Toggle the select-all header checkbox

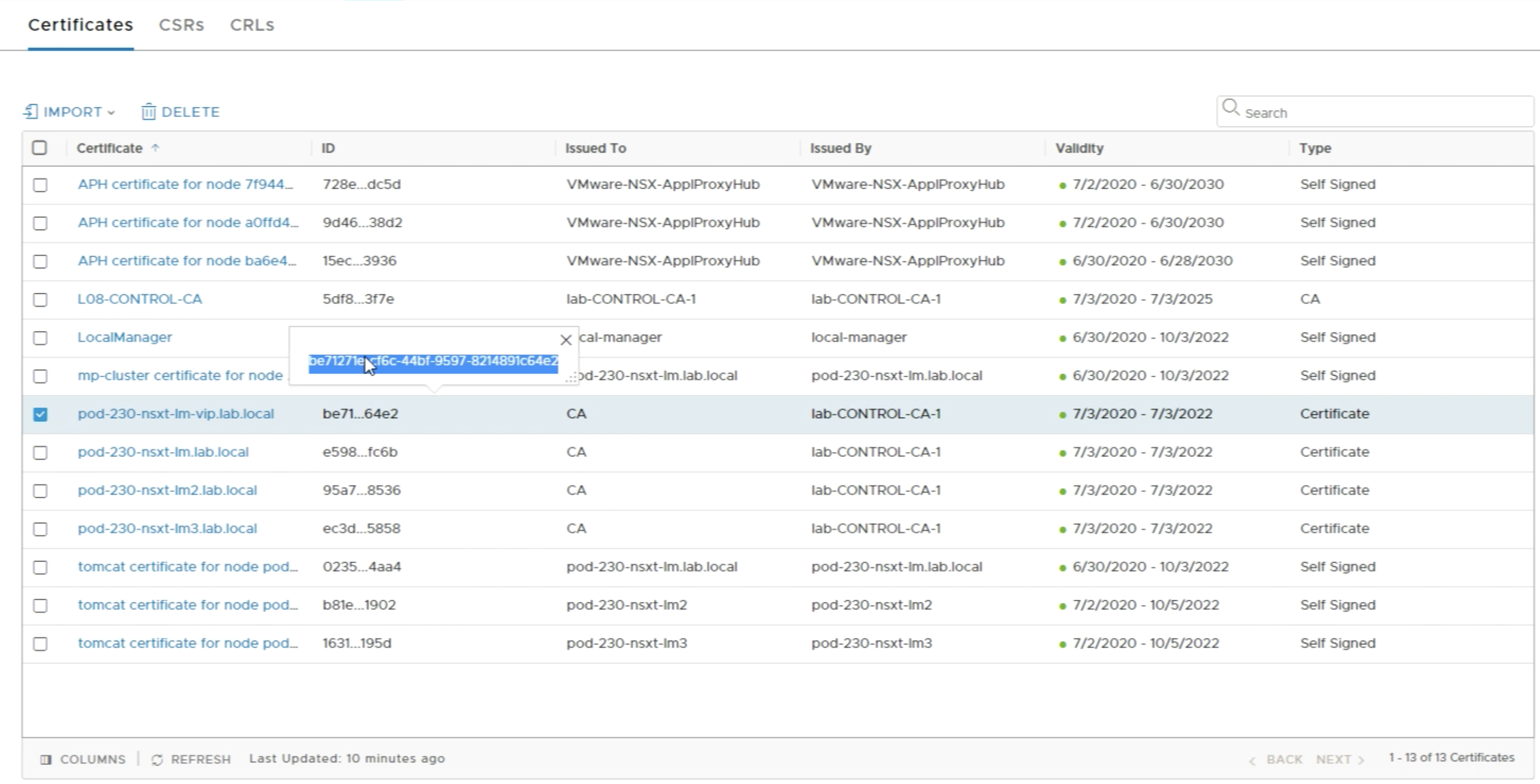coord(39,148)
